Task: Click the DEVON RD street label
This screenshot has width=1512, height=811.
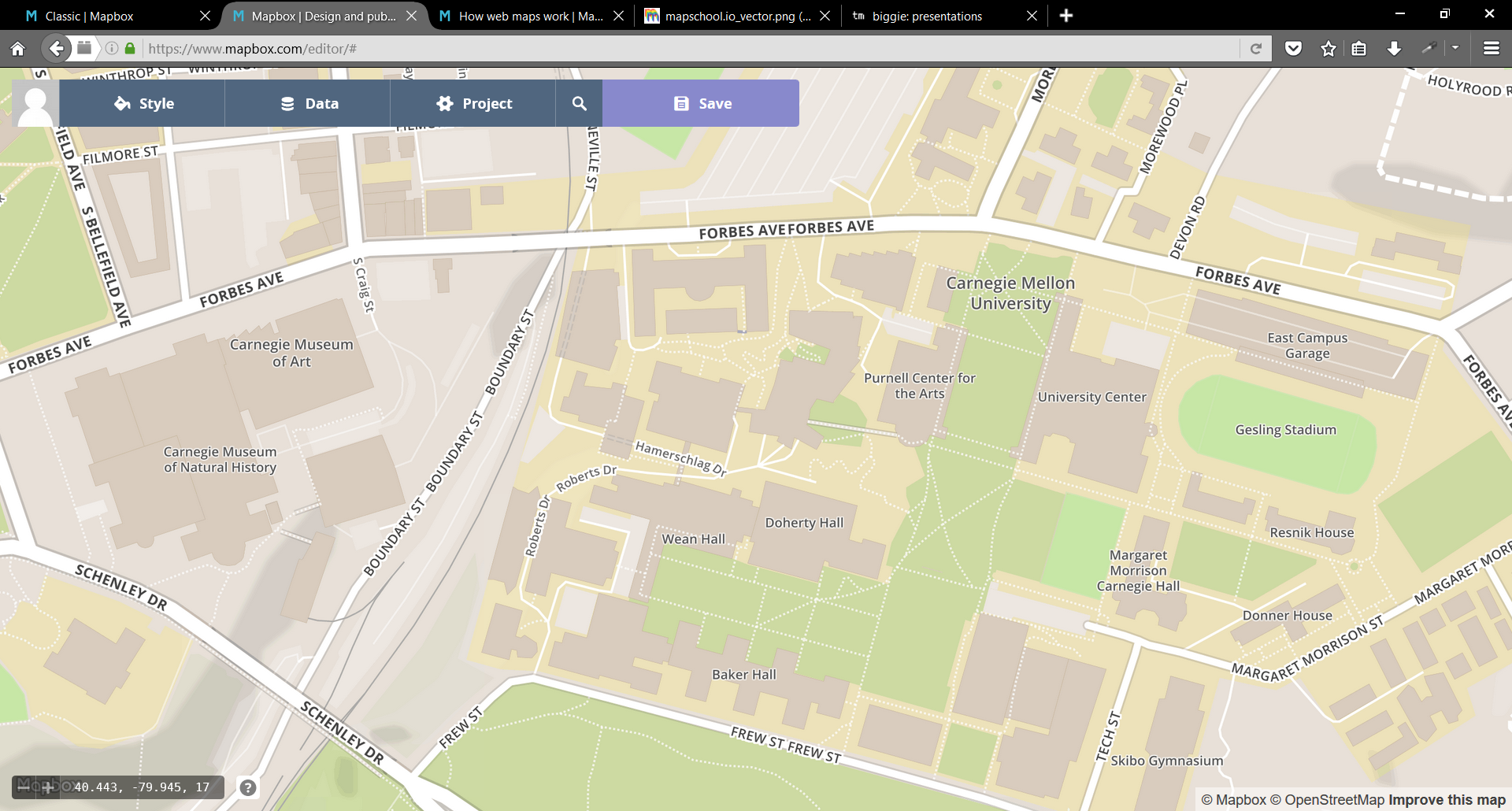Action: pos(1188,228)
